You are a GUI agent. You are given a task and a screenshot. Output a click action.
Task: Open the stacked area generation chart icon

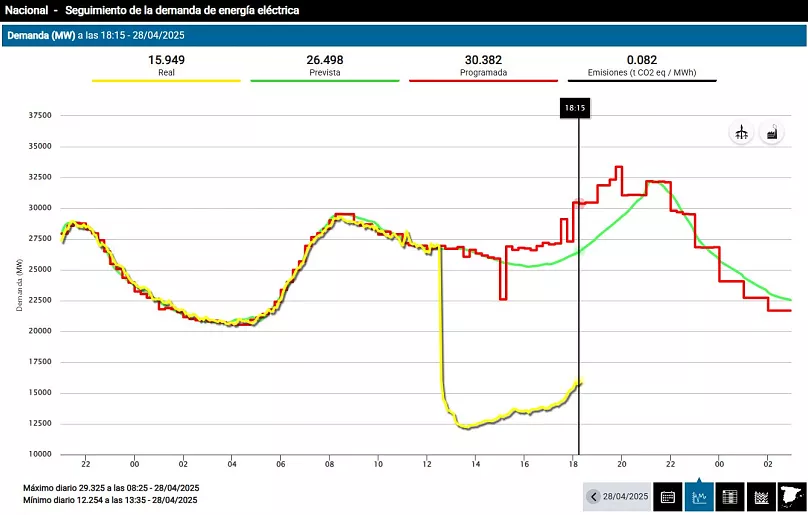[x=761, y=496]
